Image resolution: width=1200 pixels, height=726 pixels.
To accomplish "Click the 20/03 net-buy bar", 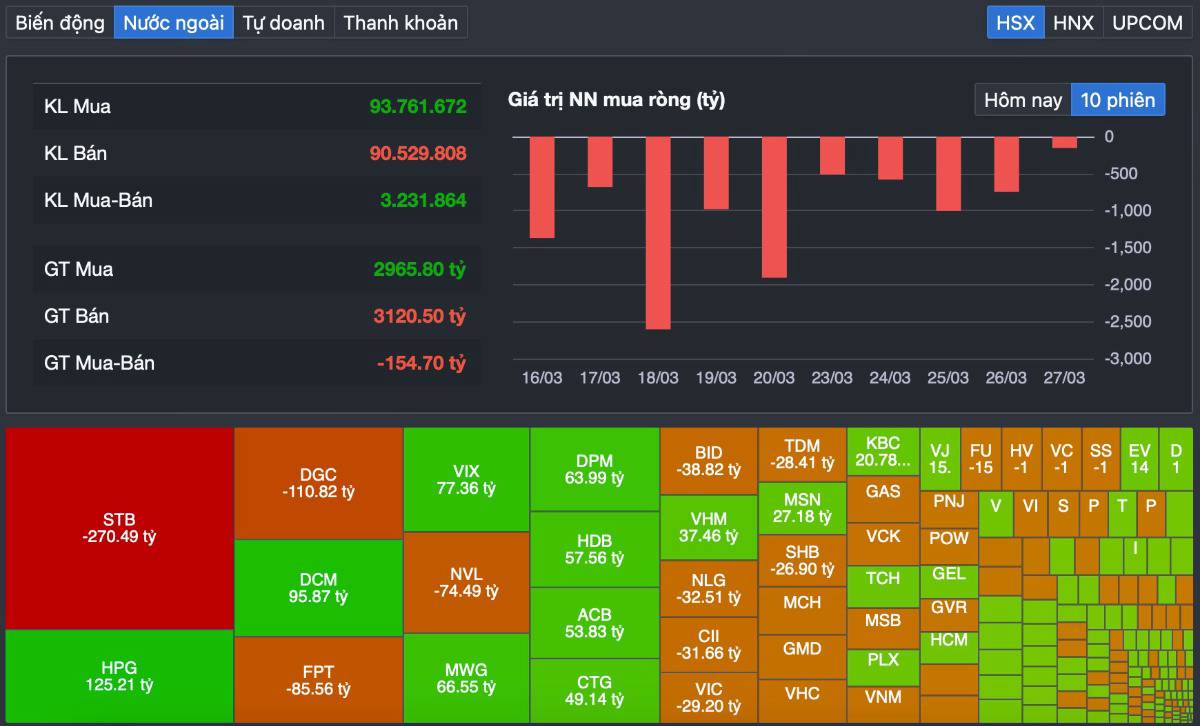I will click(774, 206).
